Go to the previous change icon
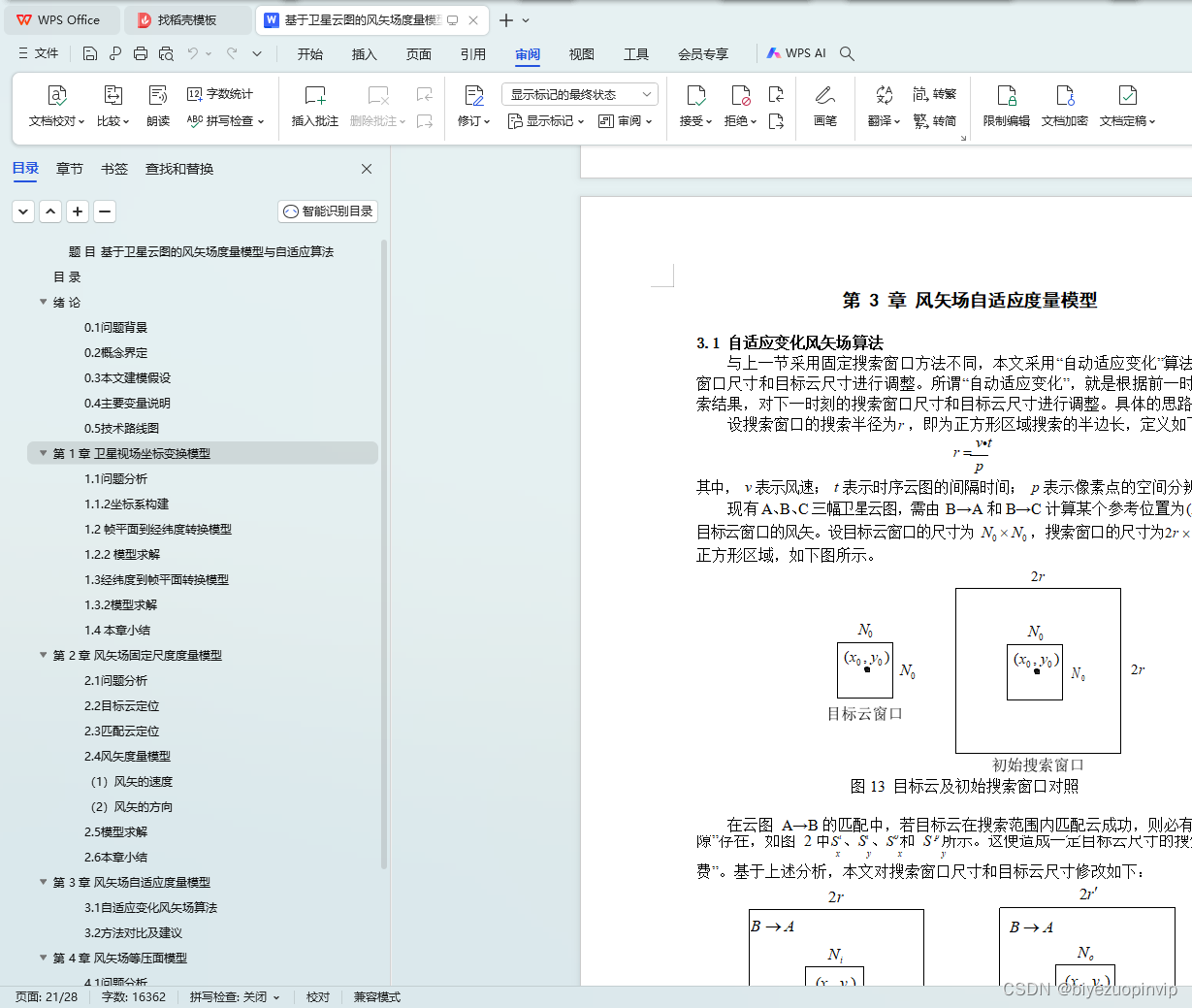Image resolution: width=1192 pixels, height=1008 pixels. pos(776,94)
